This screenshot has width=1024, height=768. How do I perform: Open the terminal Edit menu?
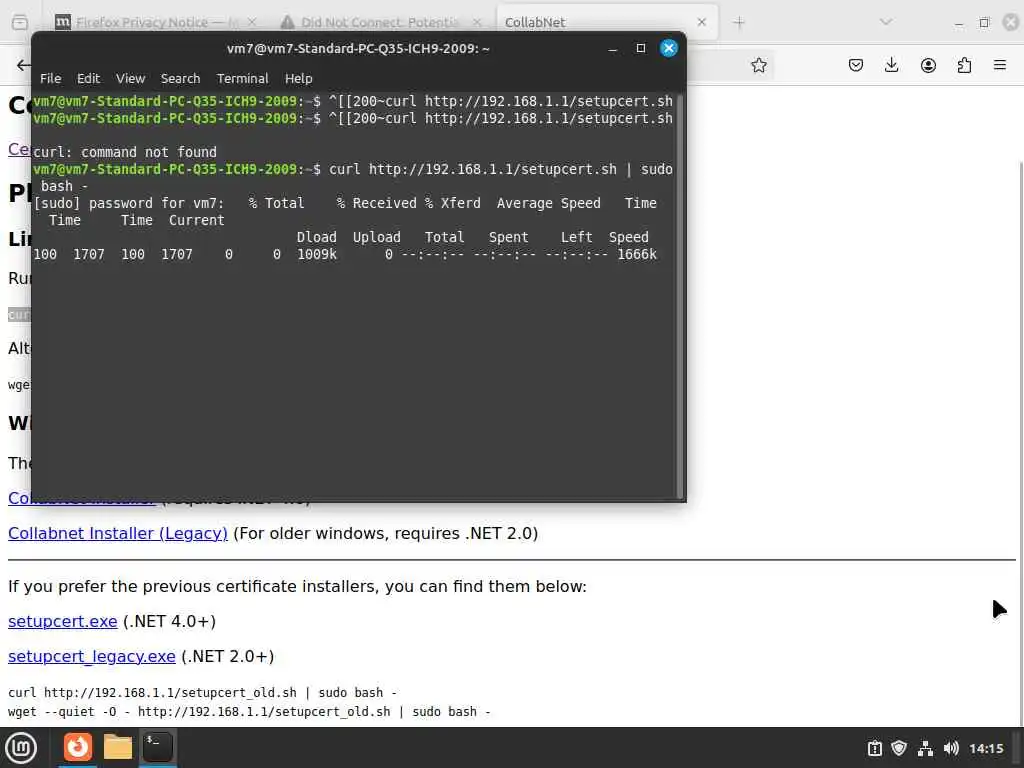pyautogui.click(x=88, y=78)
